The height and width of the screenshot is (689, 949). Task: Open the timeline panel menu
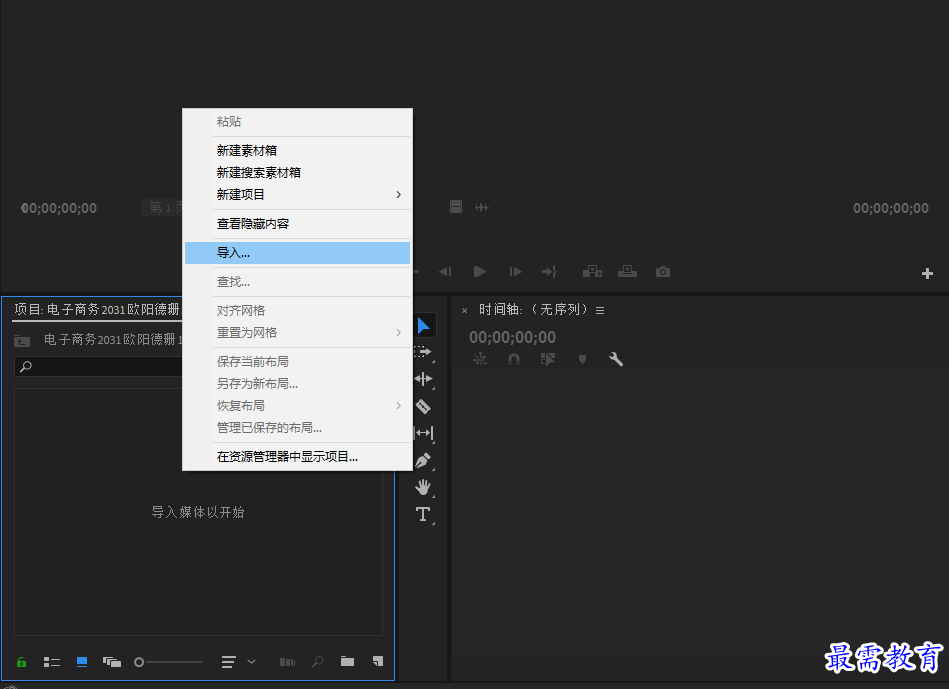pos(600,310)
